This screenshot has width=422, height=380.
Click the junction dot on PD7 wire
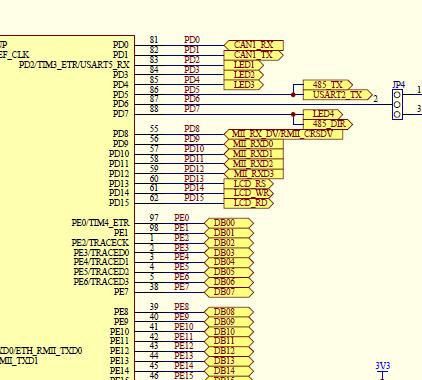pyautogui.click(x=293, y=115)
